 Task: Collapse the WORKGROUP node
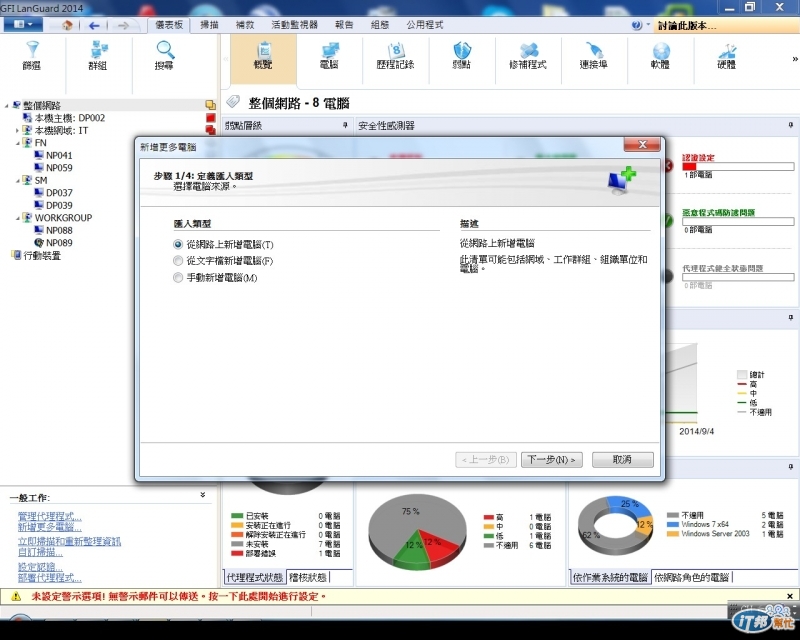[x=17, y=218]
